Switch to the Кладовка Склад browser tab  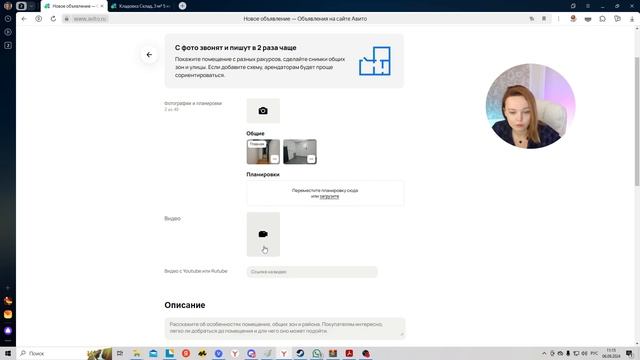coord(141,6)
